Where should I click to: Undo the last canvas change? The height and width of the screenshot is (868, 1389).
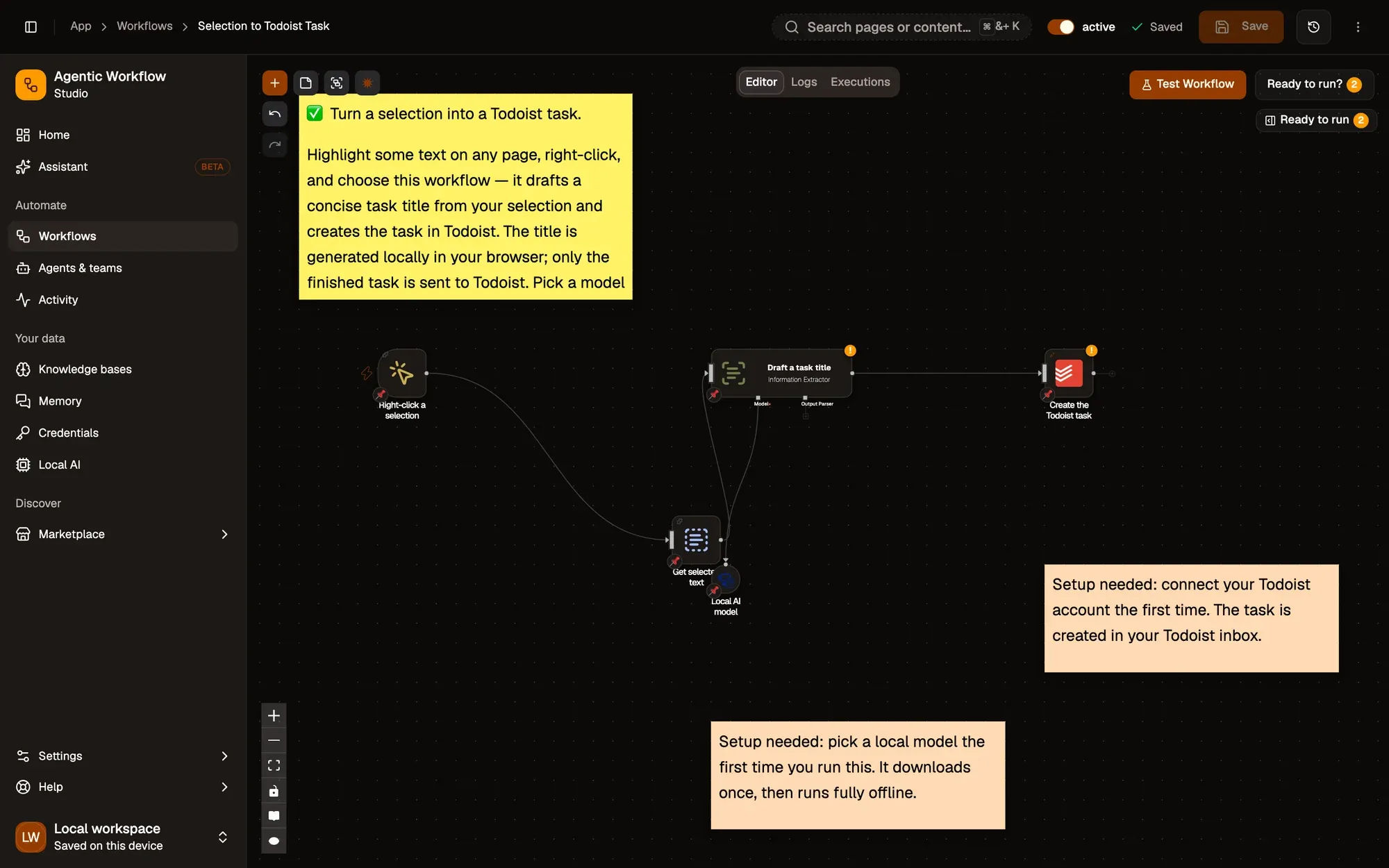click(274, 114)
